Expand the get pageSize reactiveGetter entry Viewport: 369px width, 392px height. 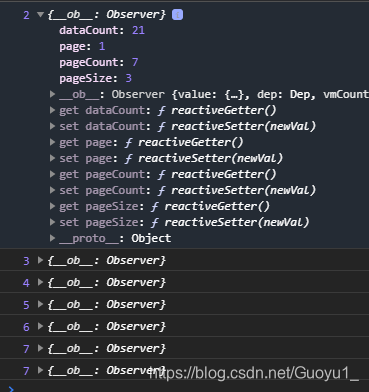pos(52,206)
